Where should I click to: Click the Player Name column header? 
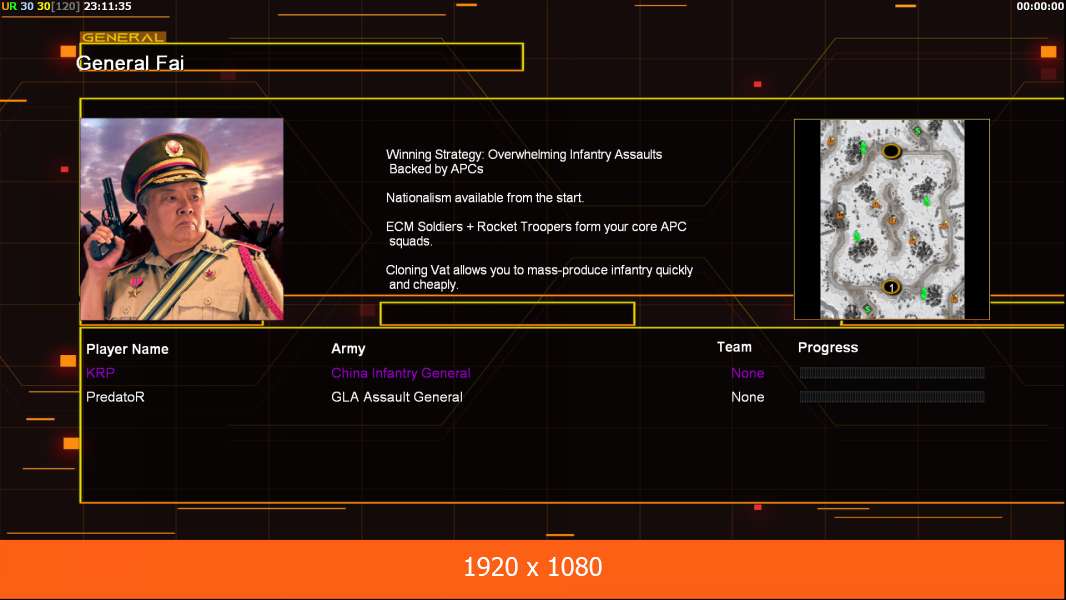(127, 349)
